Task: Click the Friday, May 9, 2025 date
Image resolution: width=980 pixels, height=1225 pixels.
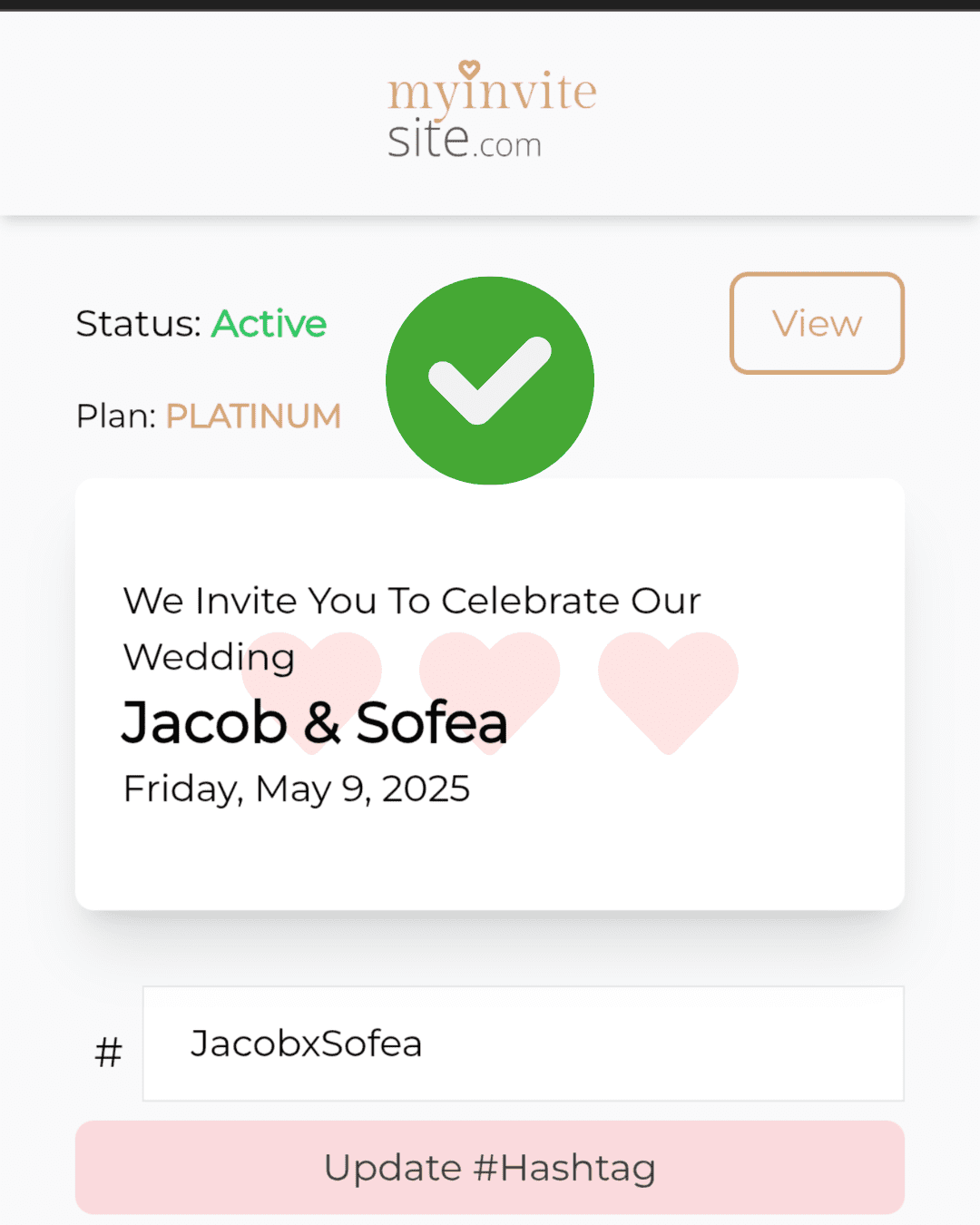Action: tap(296, 789)
